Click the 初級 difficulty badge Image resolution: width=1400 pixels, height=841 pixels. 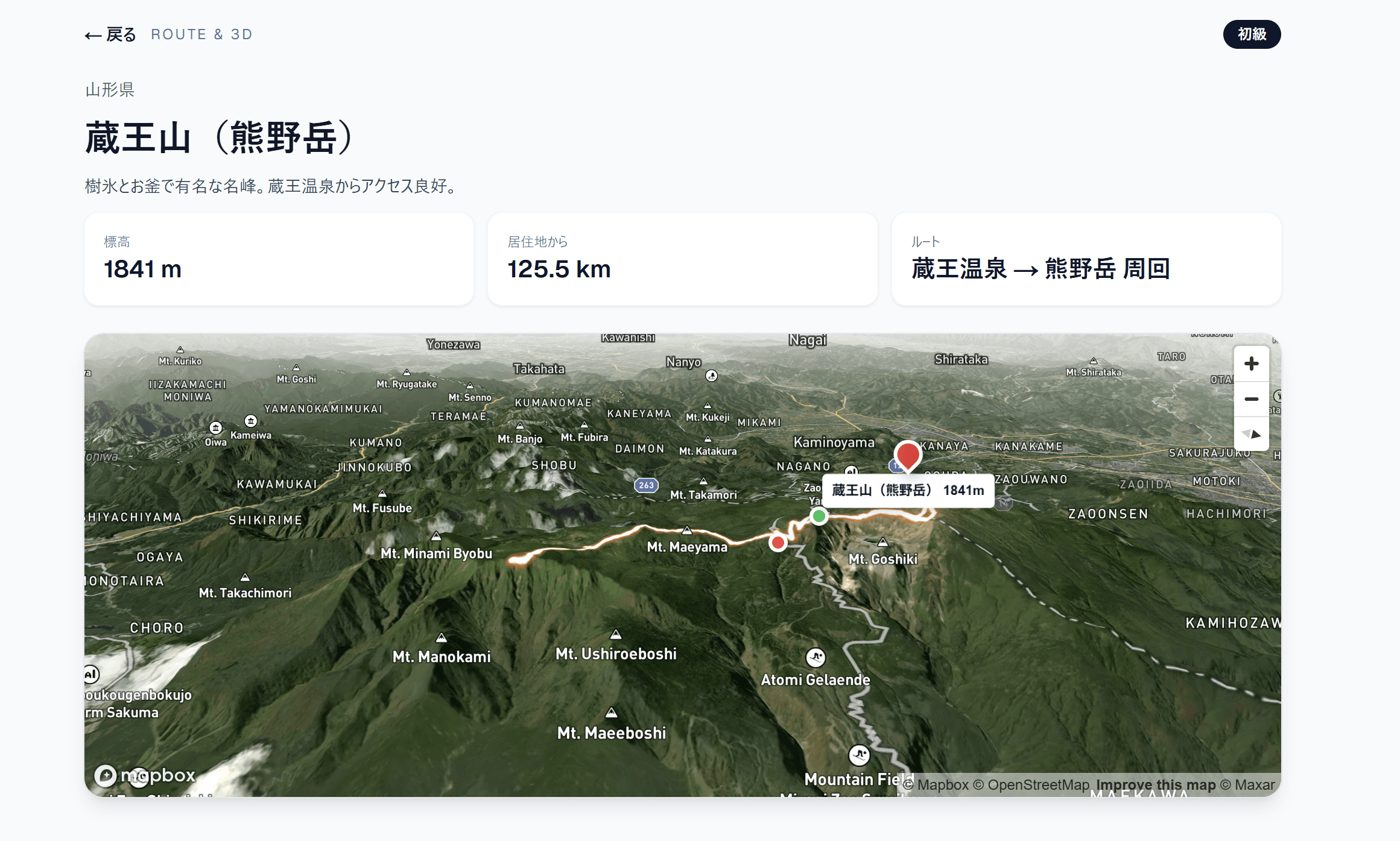(x=1252, y=34)
